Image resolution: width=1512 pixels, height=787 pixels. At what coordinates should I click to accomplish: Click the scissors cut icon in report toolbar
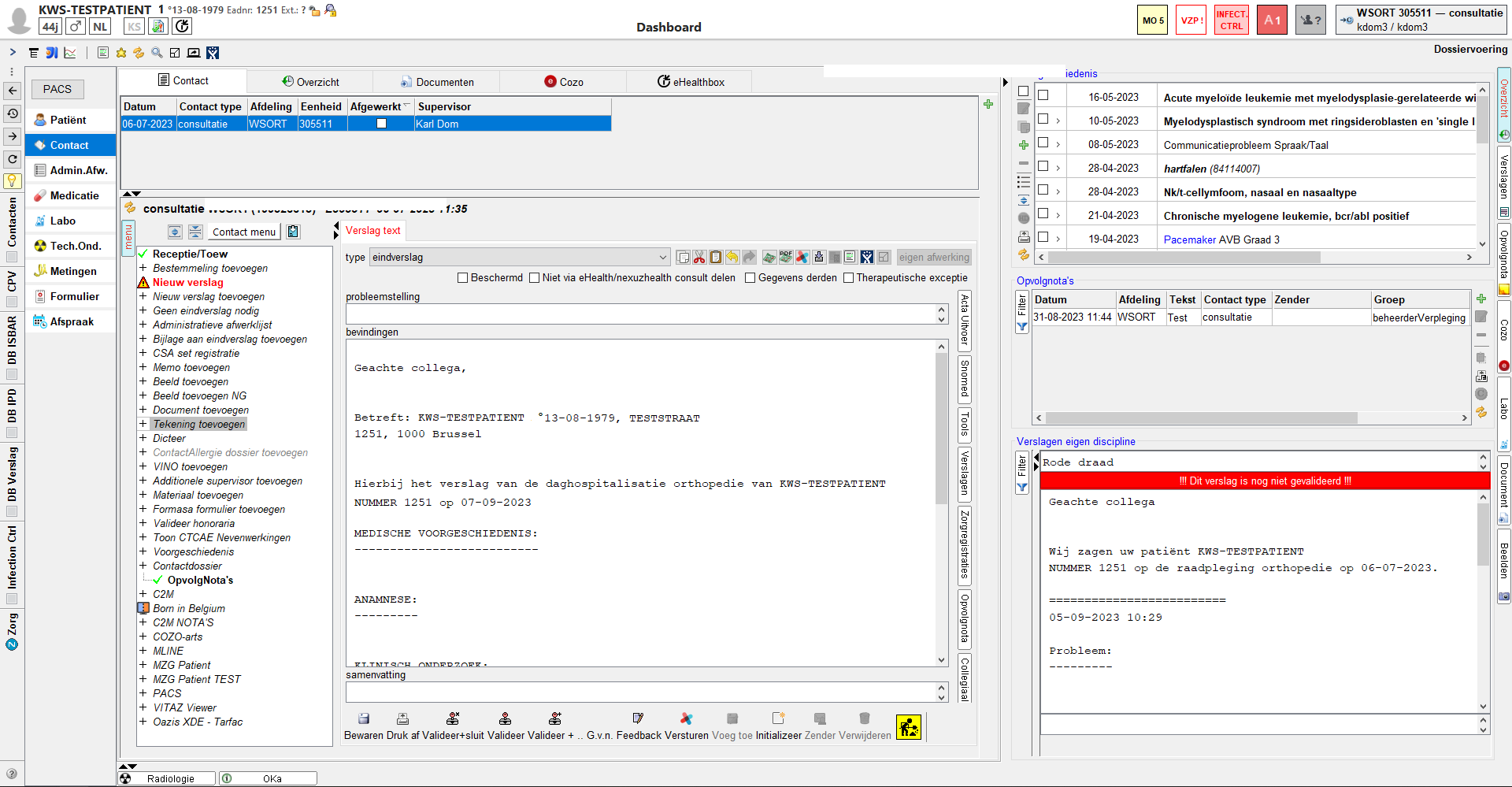pyautogui.click(x=699, y=257)
